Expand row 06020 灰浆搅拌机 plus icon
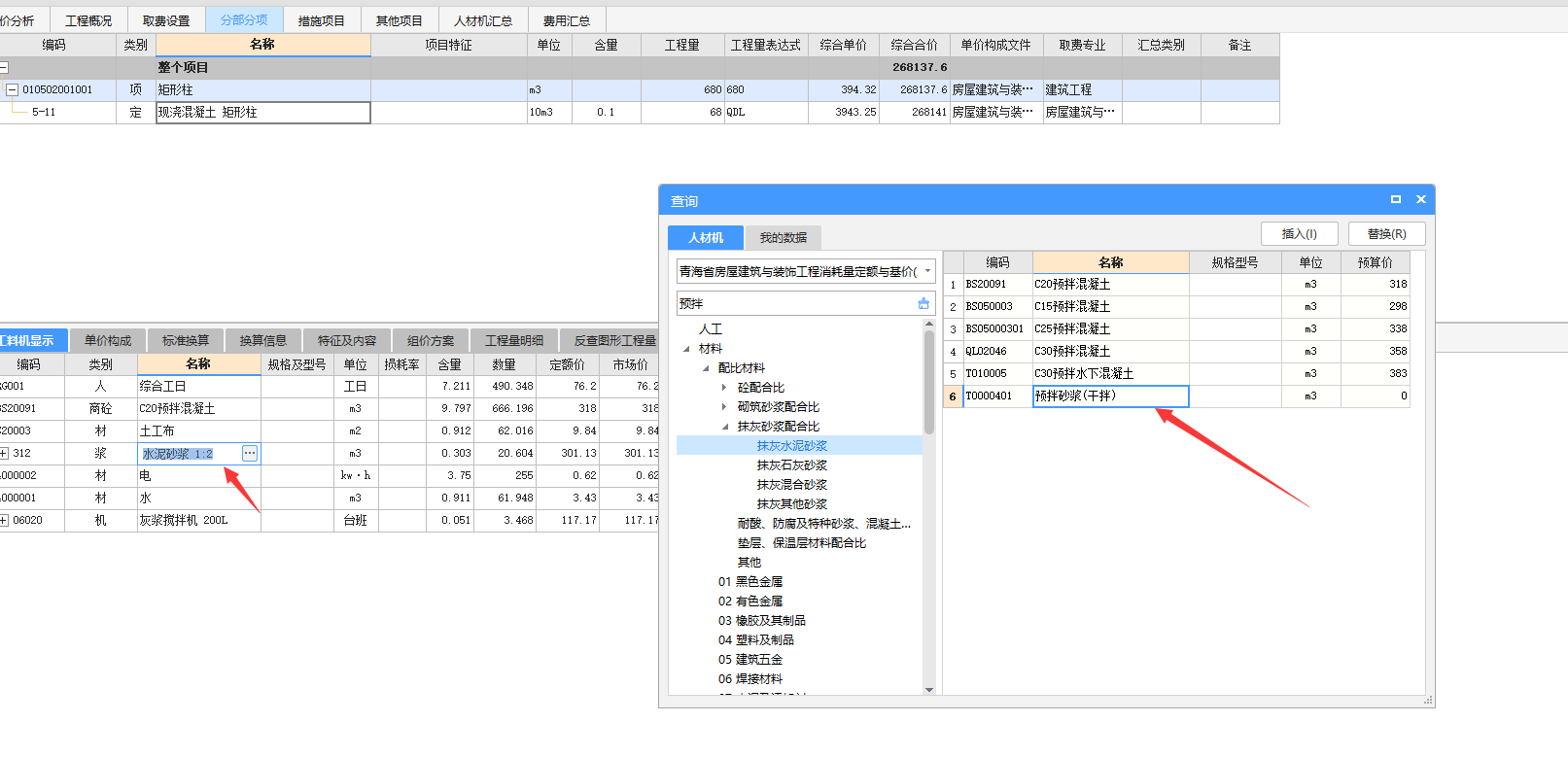Image resolution: width=1568 pixels, height=757 pixels. pos(4,521)
